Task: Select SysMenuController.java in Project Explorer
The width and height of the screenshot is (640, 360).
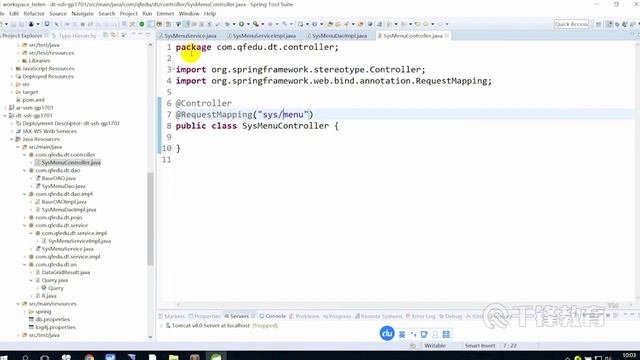Action: pos(71,162)
